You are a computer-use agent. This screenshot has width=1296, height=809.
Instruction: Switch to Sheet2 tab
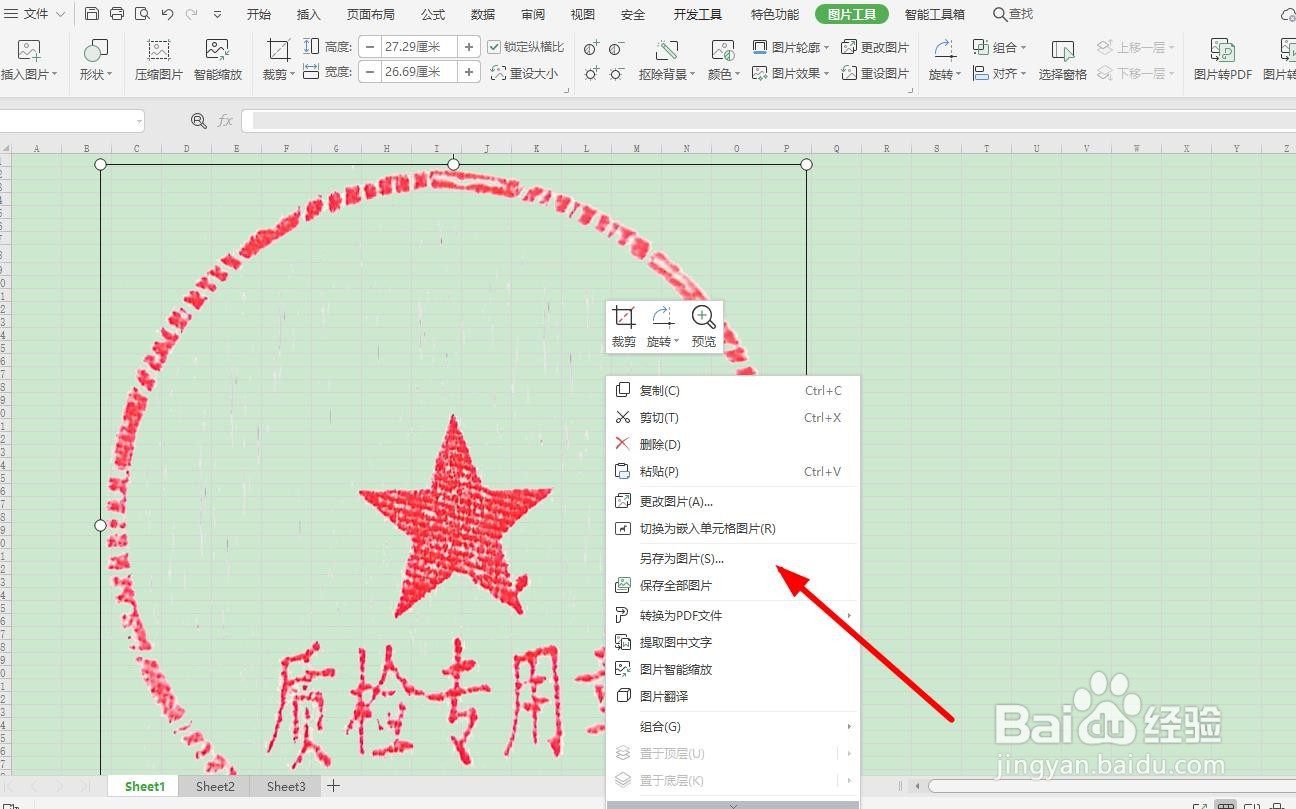click(x=215, y=786)
